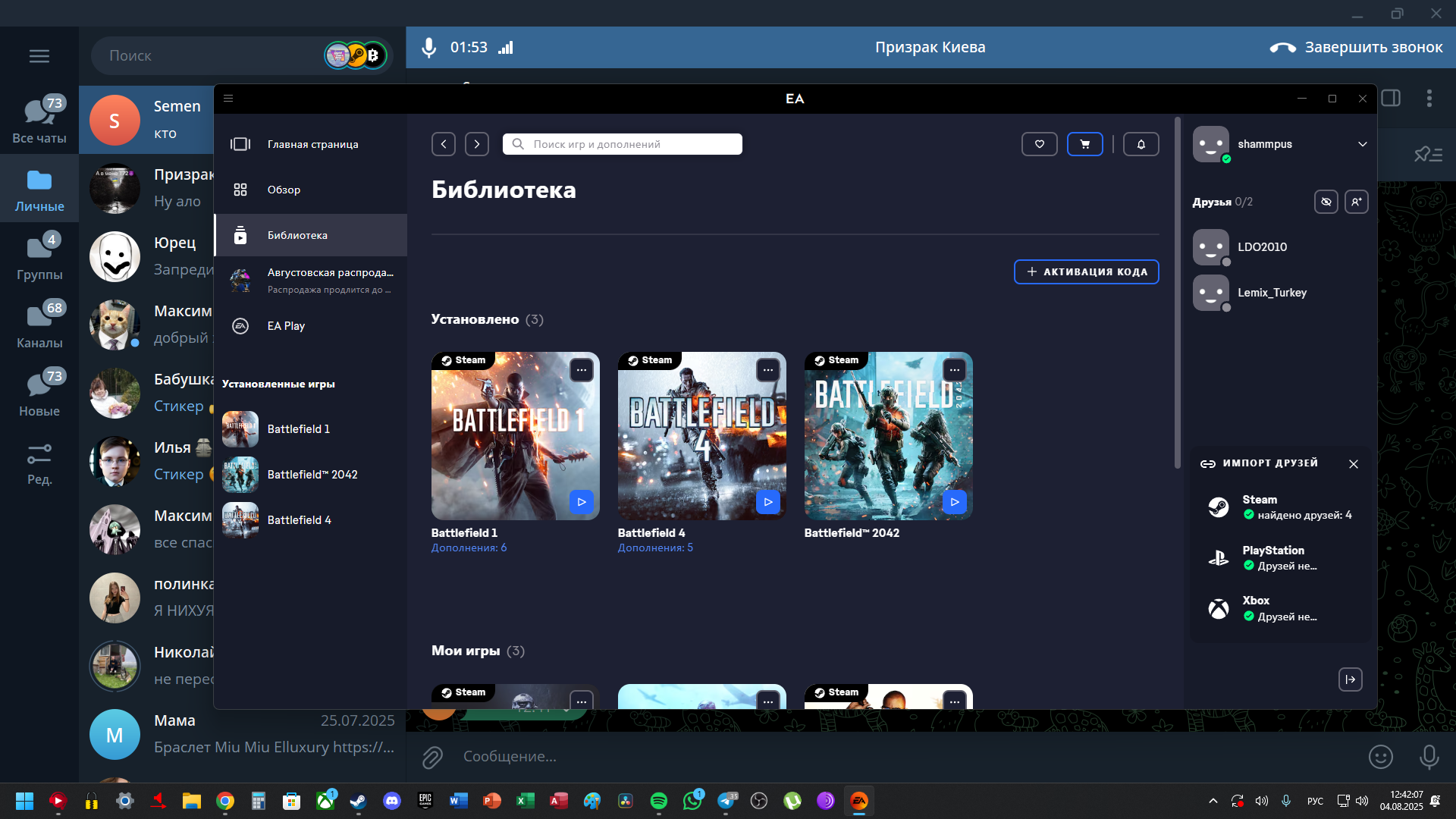The height and width of the screenshot is (819, 1456).
Task: Select Battlefield 2042 in installed games list
Action: 311,475
